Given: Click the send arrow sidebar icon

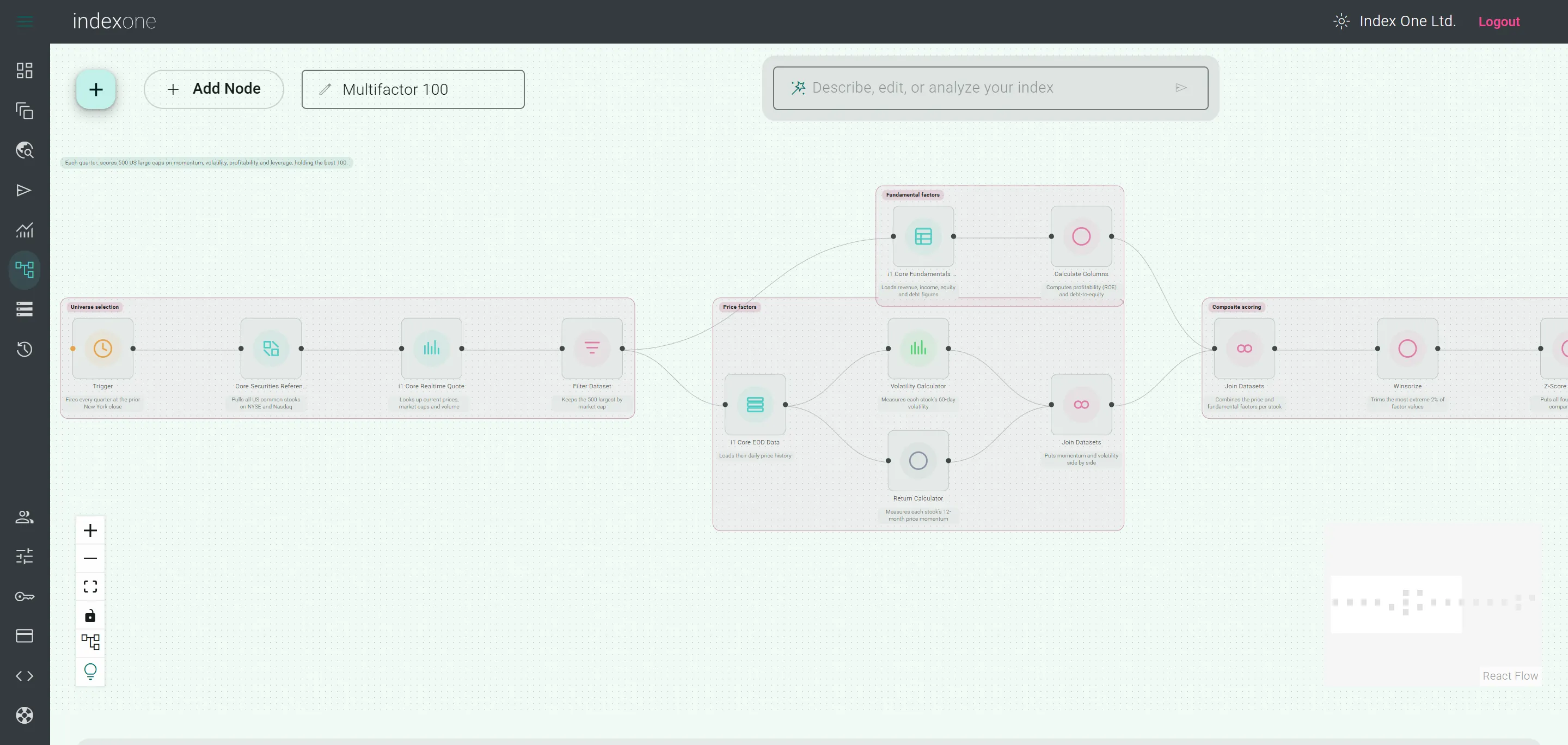Looking at the screenshot, I should [24, 191].
